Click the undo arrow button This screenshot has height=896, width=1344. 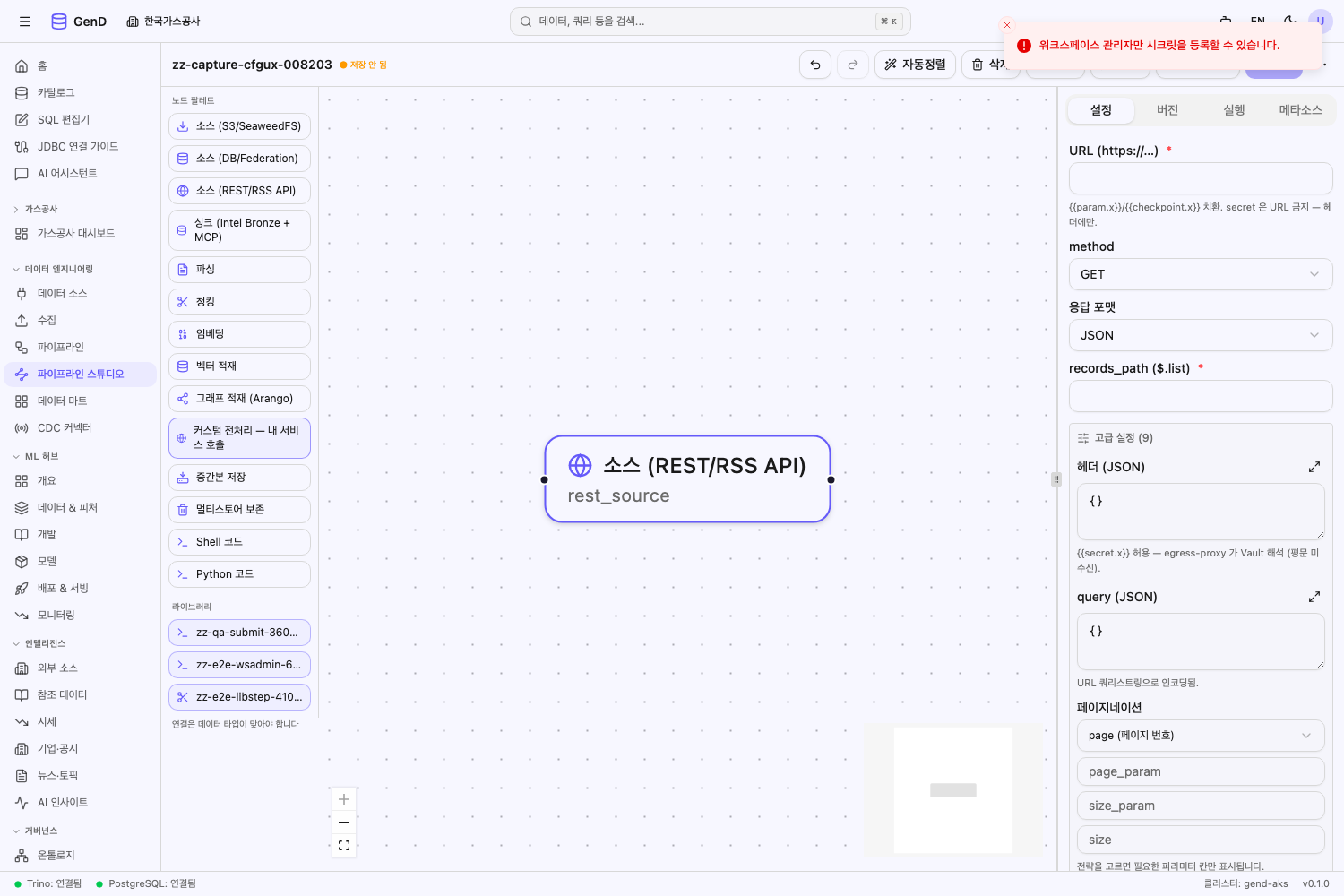pyautogui.click(x=815, y=65)
